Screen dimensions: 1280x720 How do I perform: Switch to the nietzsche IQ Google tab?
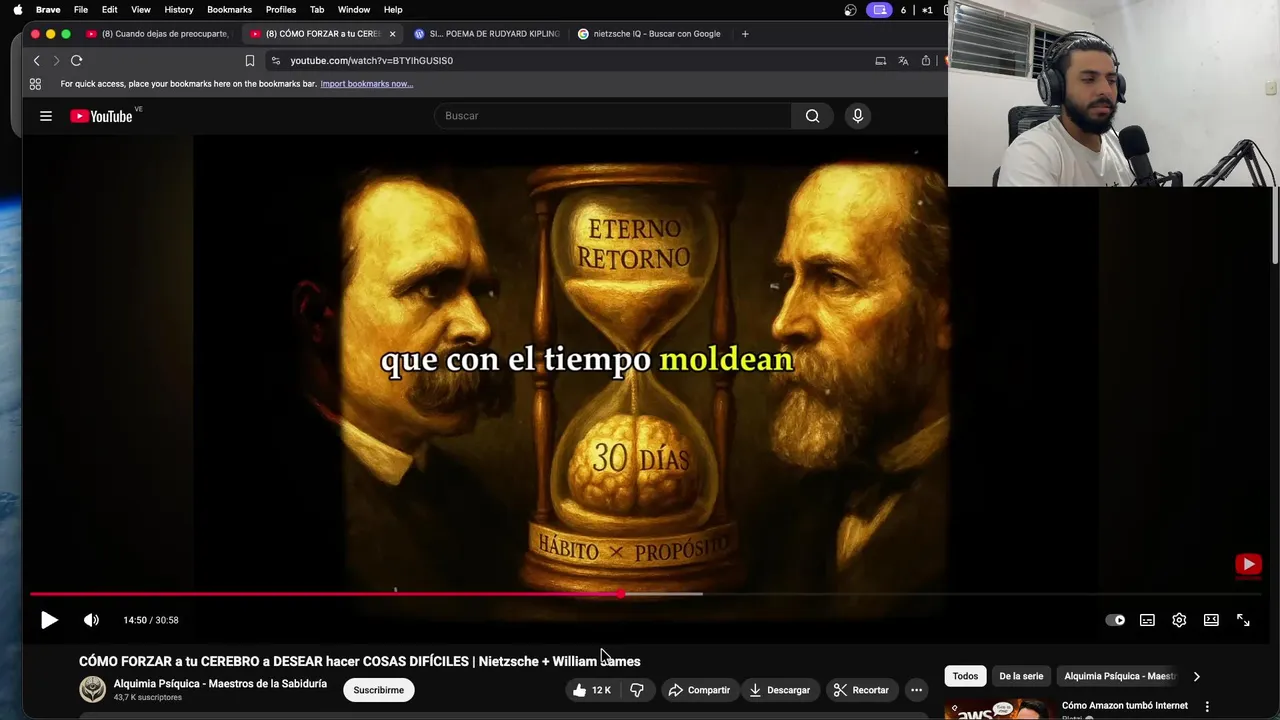pyautogui.click(x=650, y=34)
